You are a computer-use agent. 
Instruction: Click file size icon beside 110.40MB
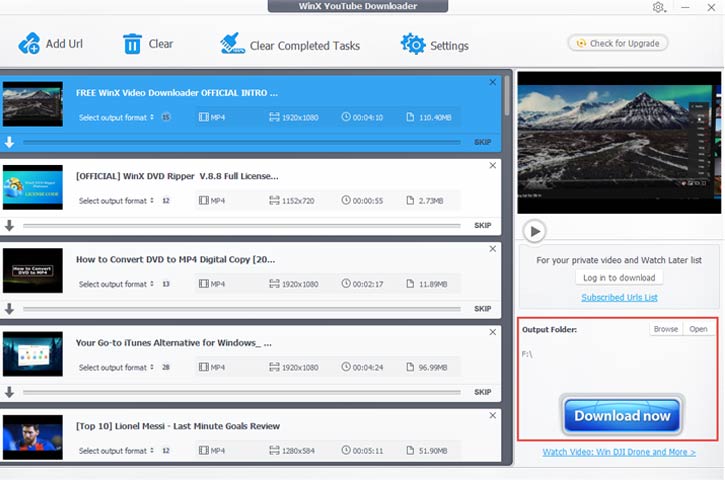pos(410,117)
